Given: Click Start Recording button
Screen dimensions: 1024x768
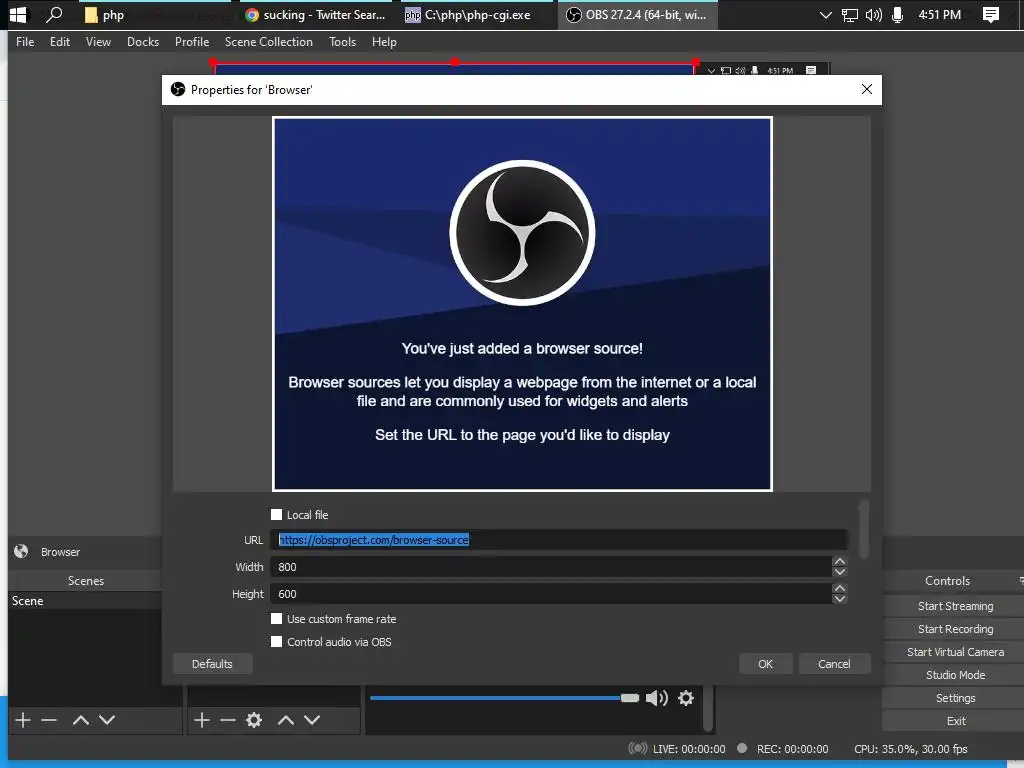Looking at the screenshot, I should point(955,629).
